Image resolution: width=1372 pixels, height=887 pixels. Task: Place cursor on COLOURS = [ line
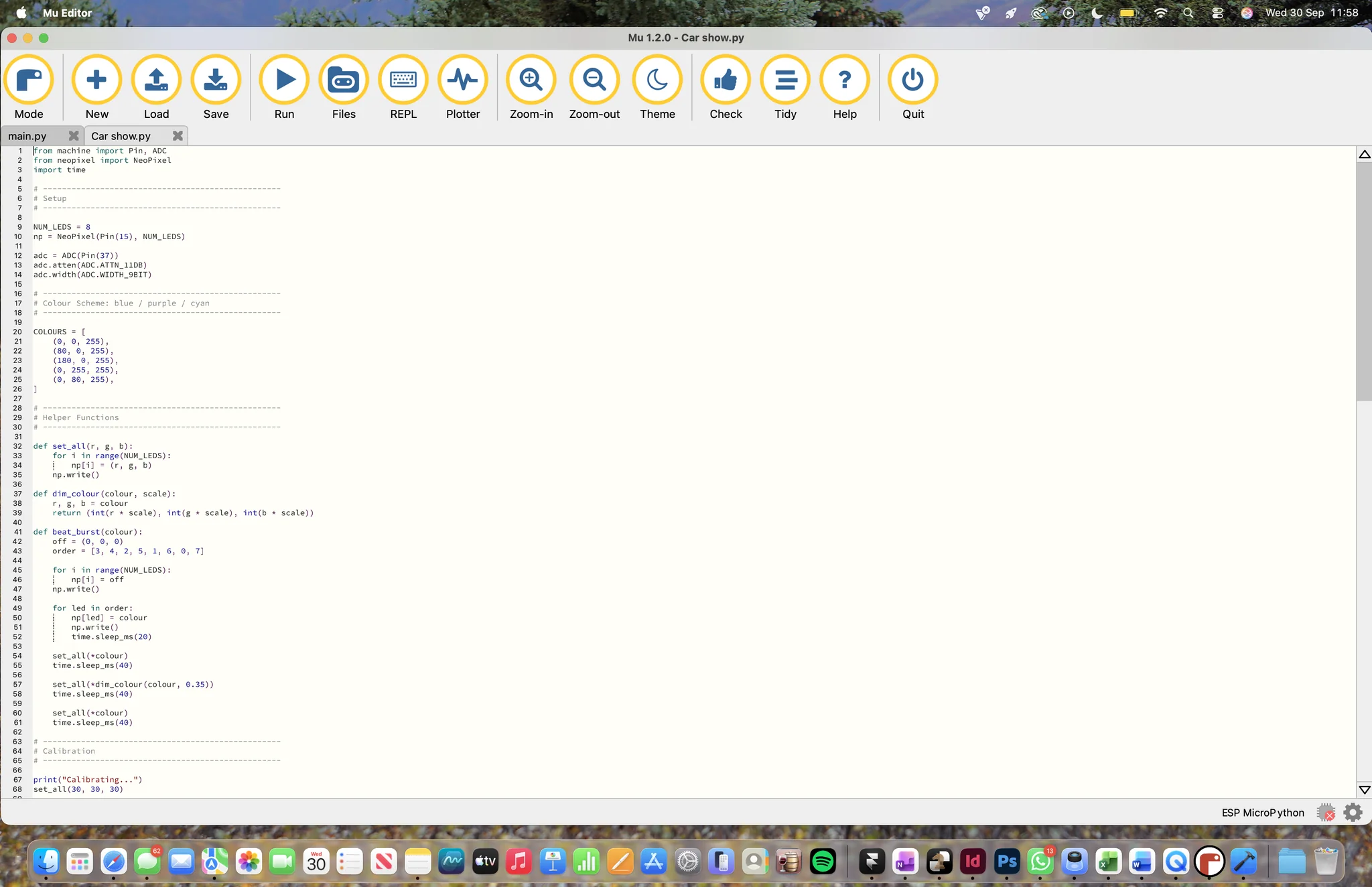tap(60, 332)
